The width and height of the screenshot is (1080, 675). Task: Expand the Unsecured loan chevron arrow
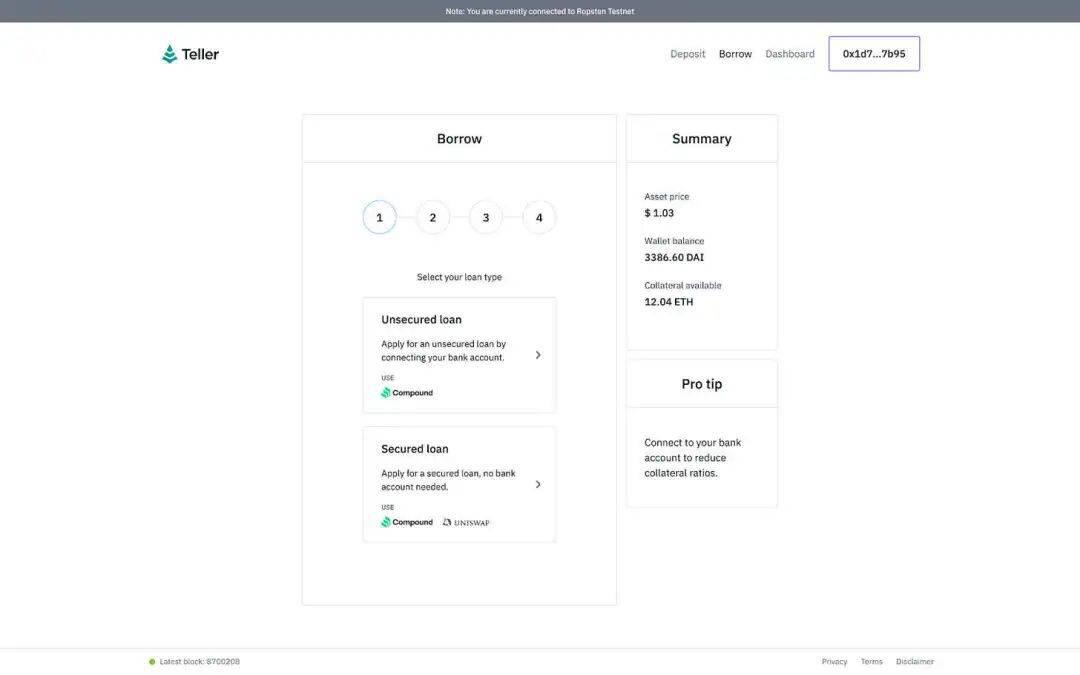point(538,355)
